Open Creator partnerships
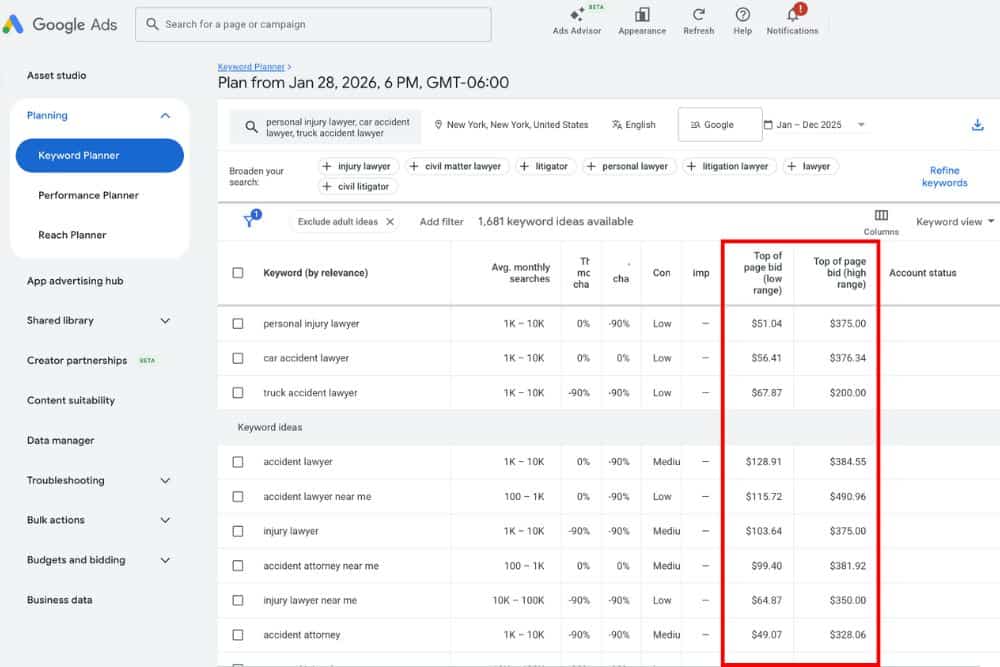Image resolution: width=1000 pixels, height=667 pixels. pos(77,361)
